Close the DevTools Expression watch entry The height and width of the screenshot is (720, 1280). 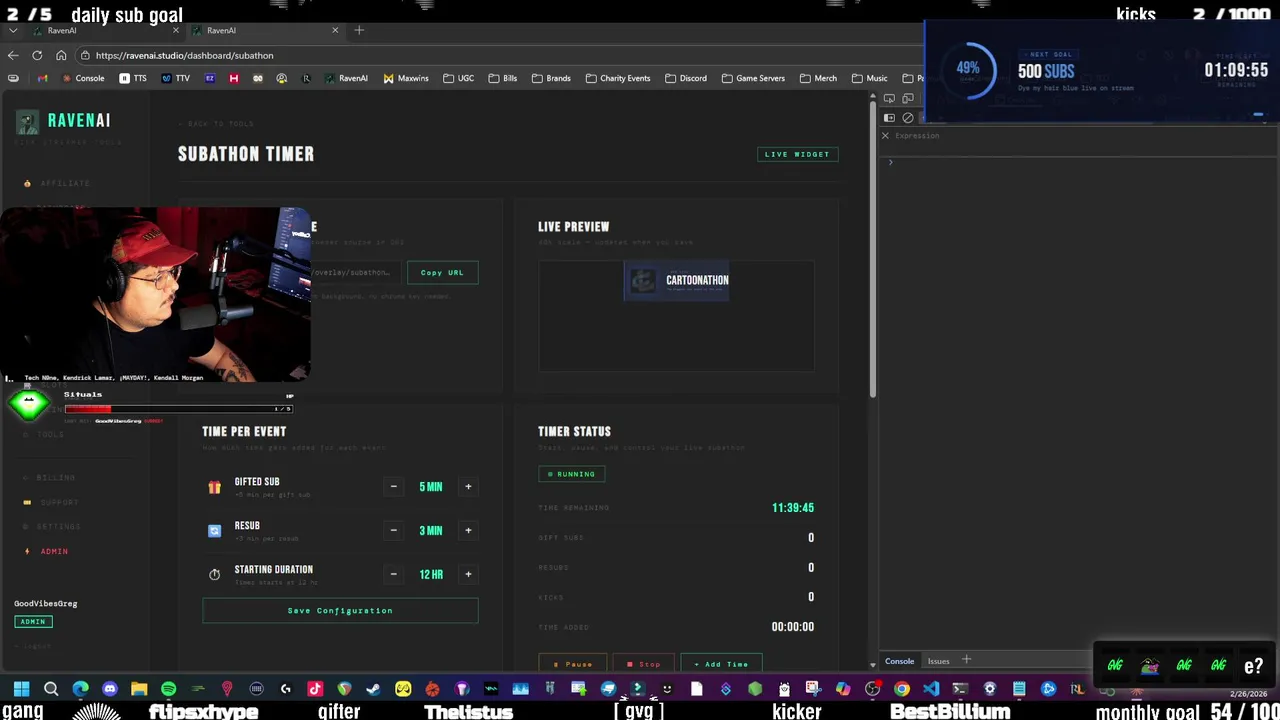885,135
